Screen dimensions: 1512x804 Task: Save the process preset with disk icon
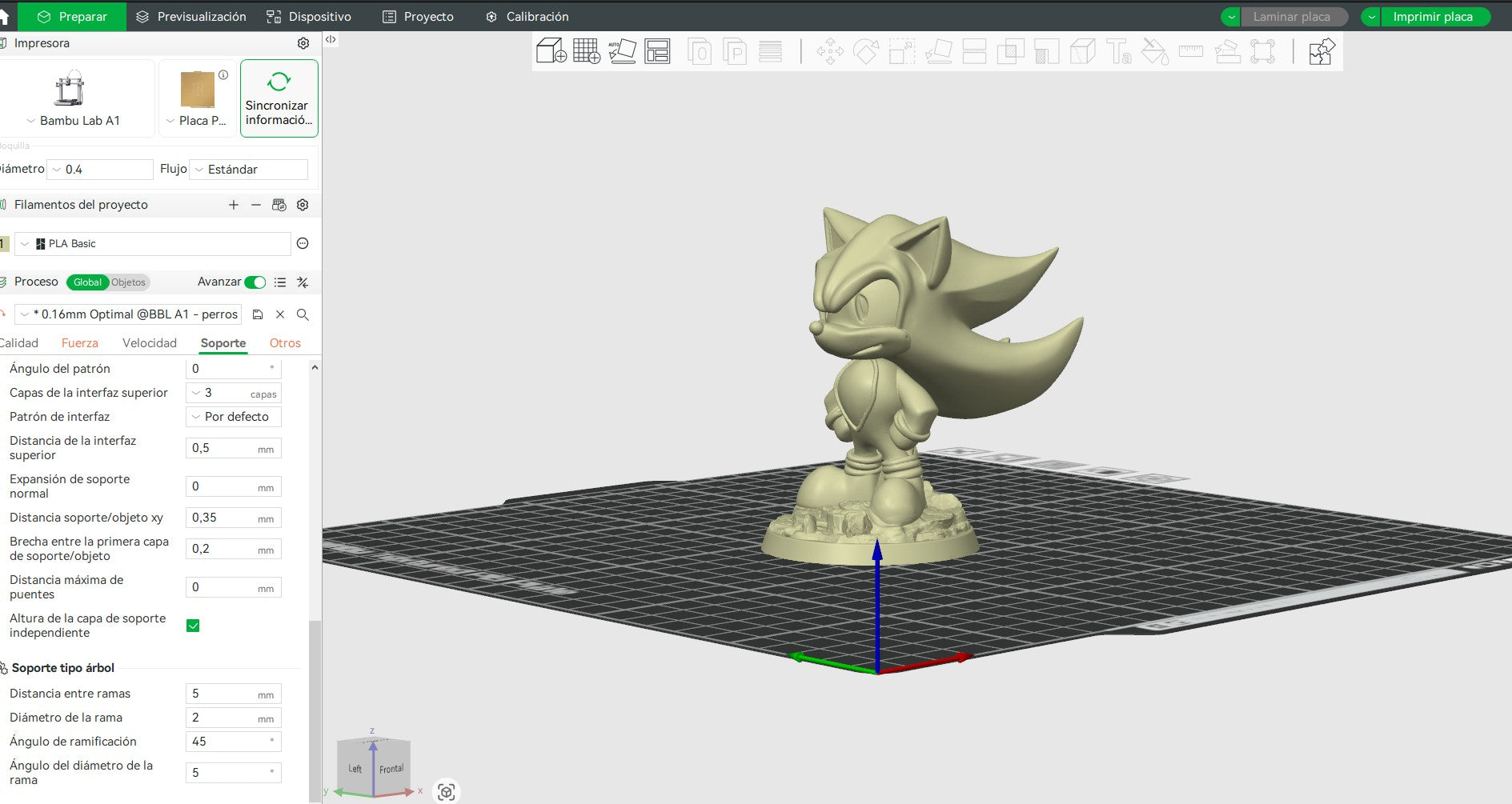(x=258, y=314)
